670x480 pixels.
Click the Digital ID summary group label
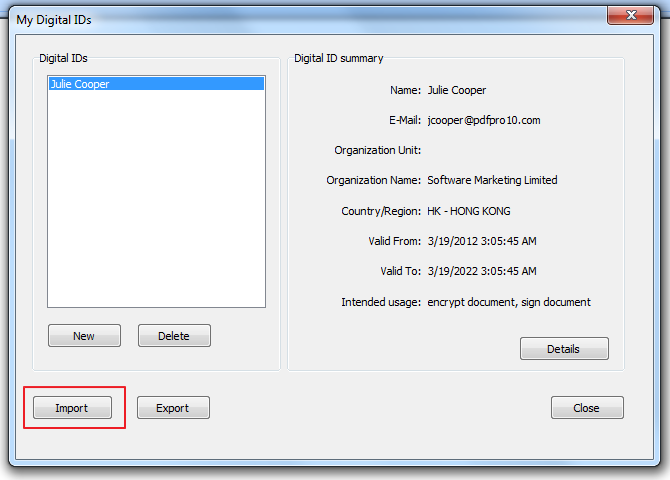click(338, 59)
